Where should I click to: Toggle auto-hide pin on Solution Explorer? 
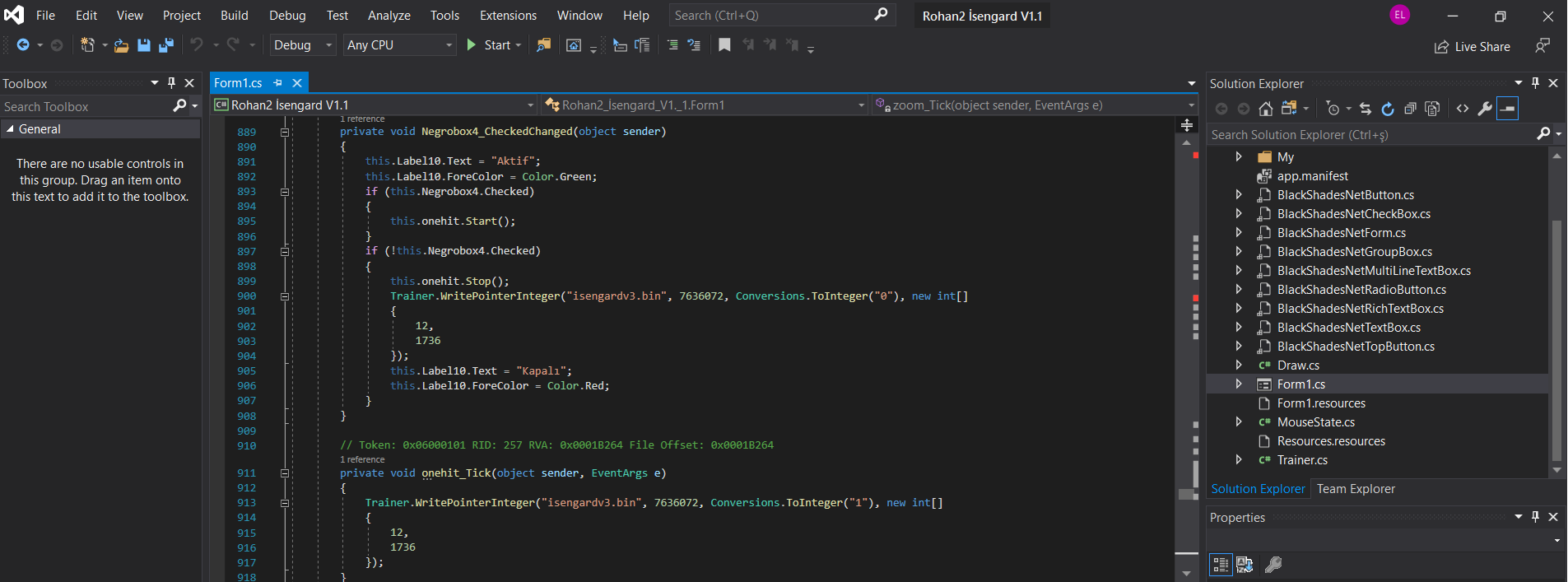(x=1535, y=83)
